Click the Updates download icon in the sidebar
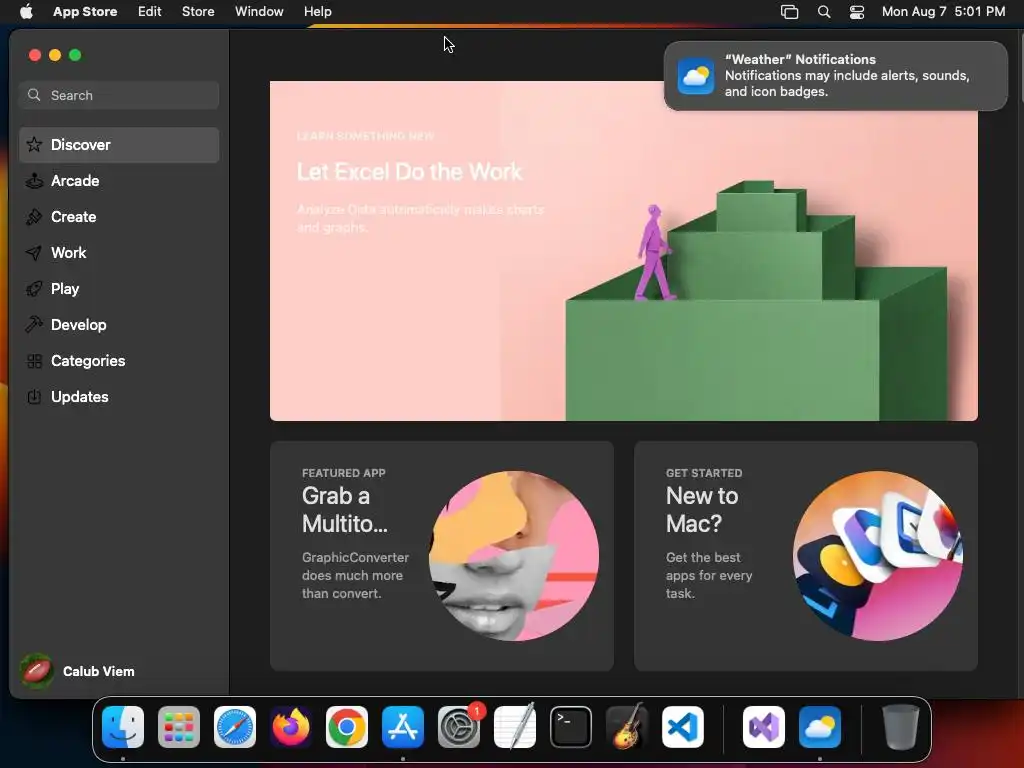The height and width of the screenshot is (768, 1024). (34, 396)
